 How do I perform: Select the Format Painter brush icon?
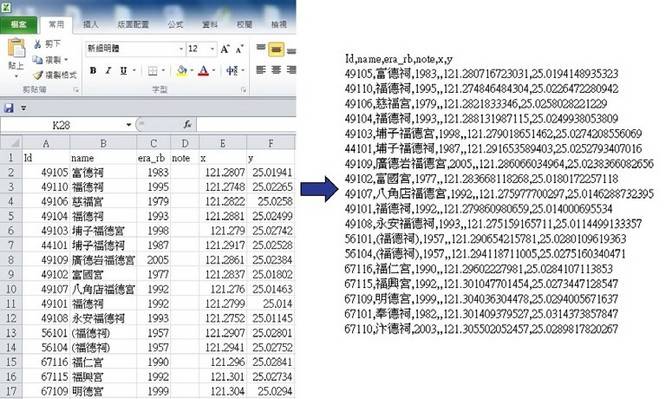click(x=38, y=75)
